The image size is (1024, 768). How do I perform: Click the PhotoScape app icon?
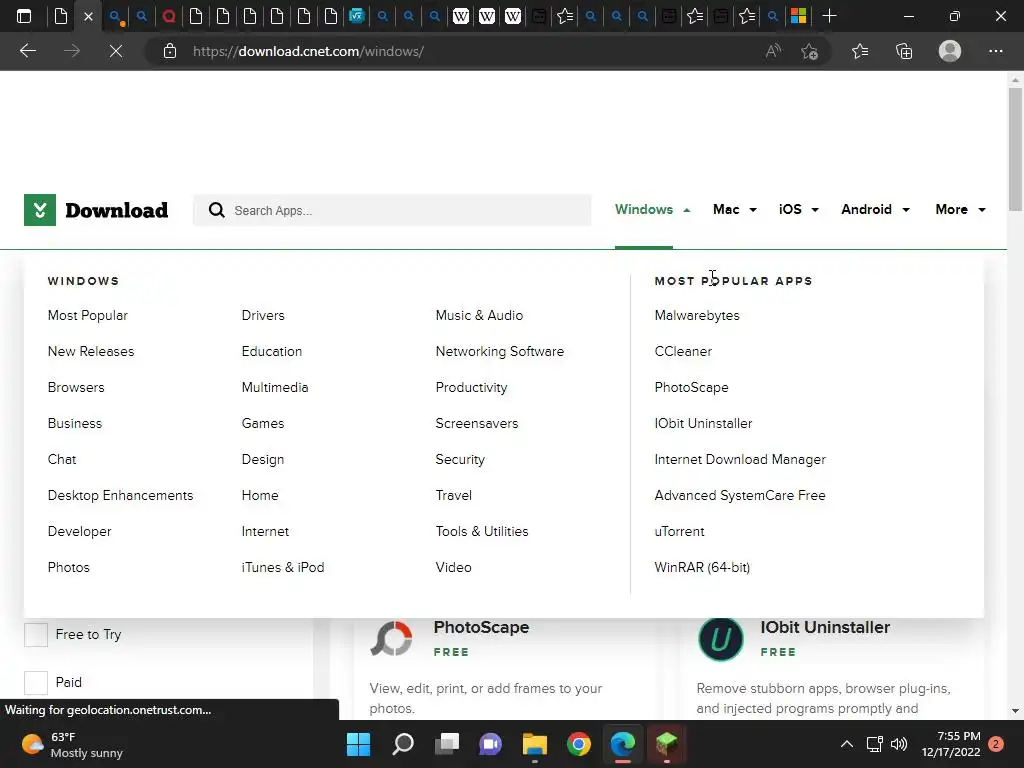point(391,638)
